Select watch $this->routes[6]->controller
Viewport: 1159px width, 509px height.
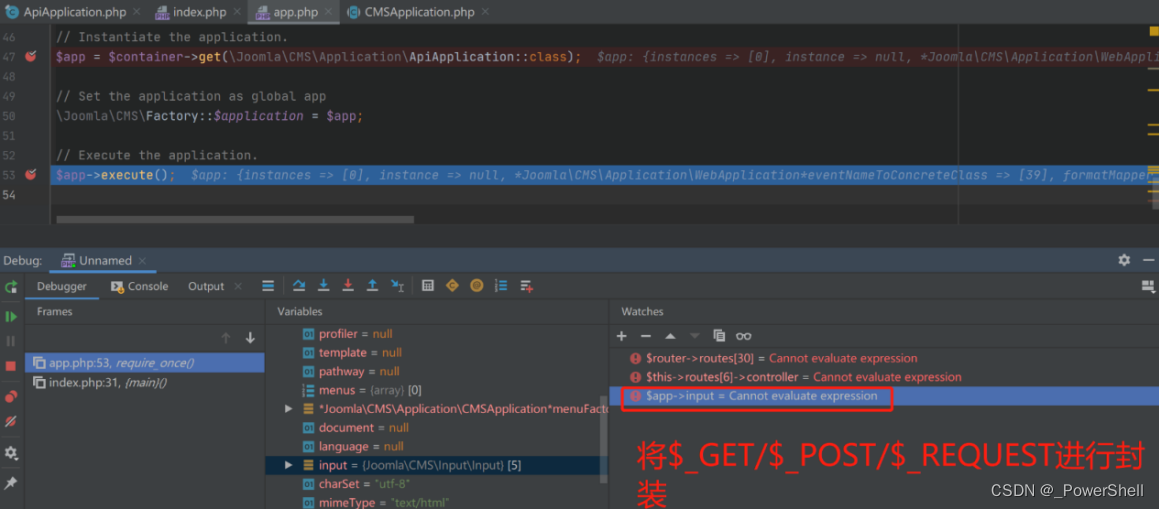(883, 377)
